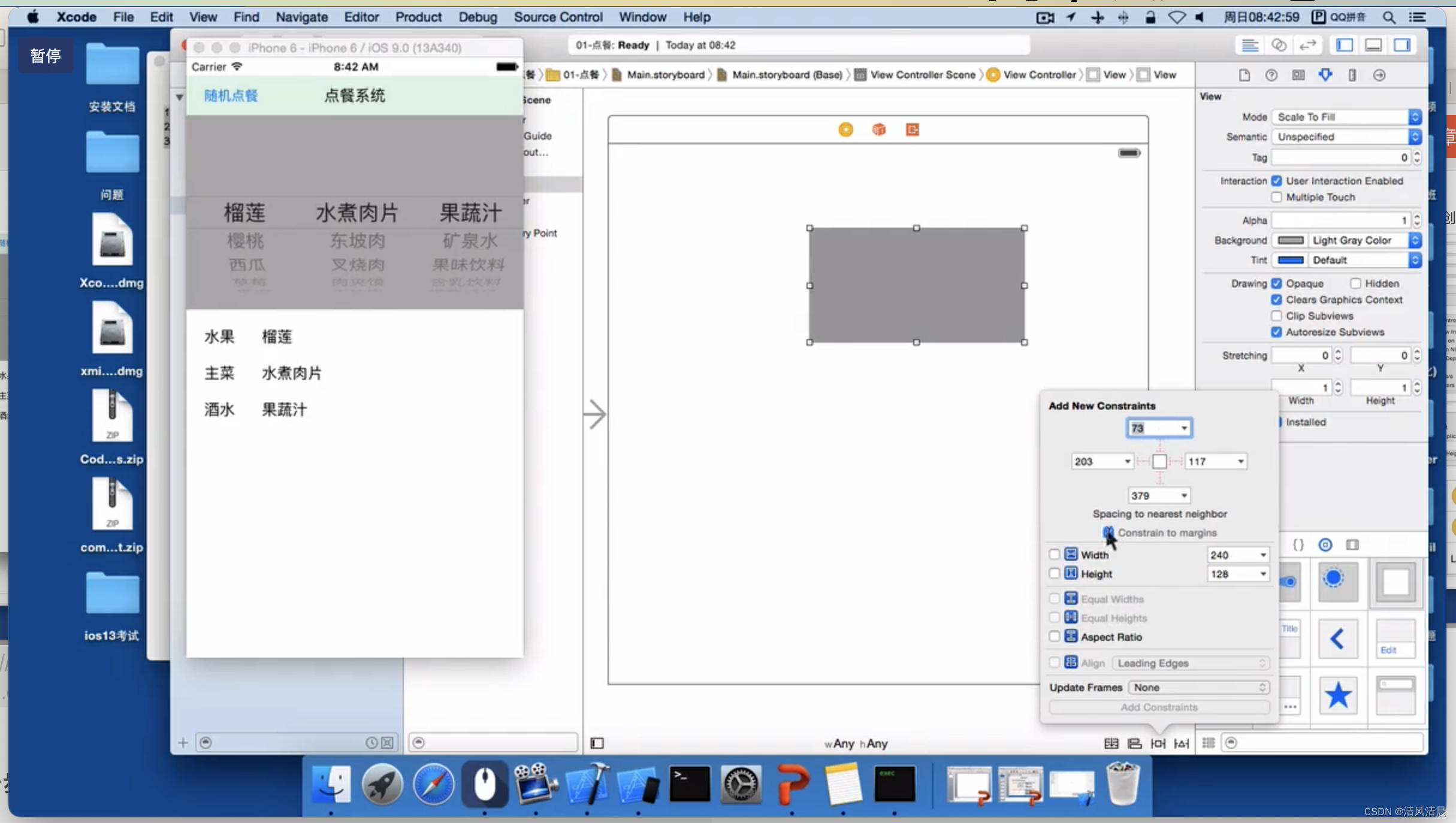Click the View Controller dock icon in canvas
This screenshot has height=823, width=1456.
coord(845,129)
